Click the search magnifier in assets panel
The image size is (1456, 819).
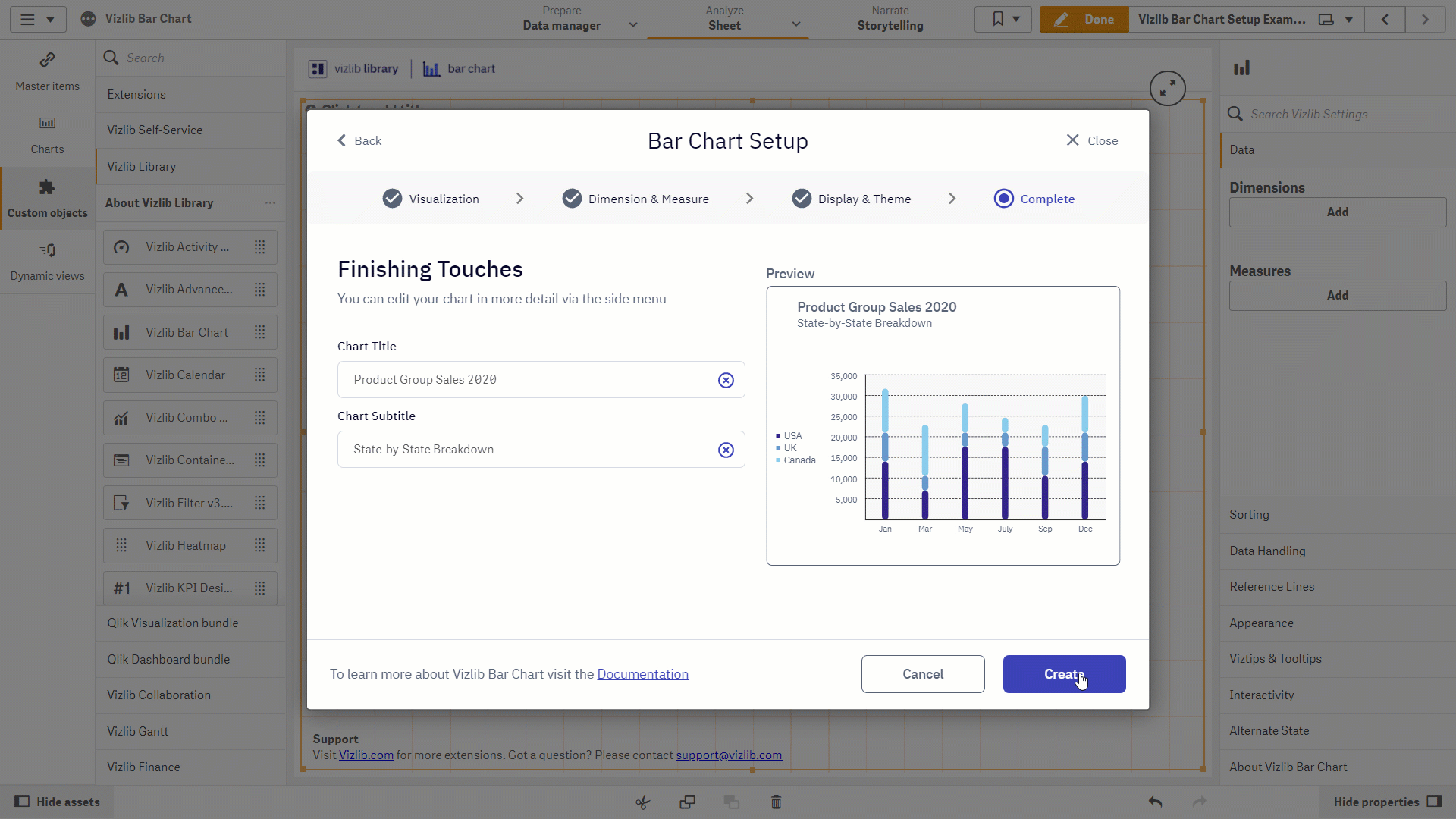[x=111, y=58]
